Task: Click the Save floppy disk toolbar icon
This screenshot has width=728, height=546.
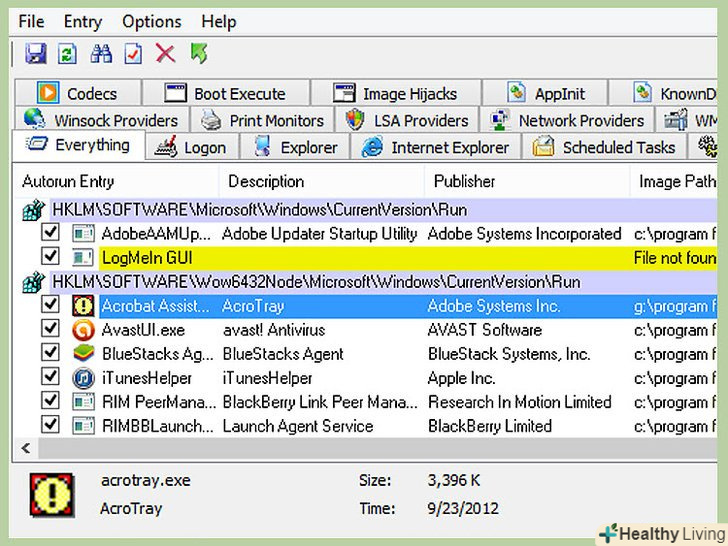Action: 36,53
